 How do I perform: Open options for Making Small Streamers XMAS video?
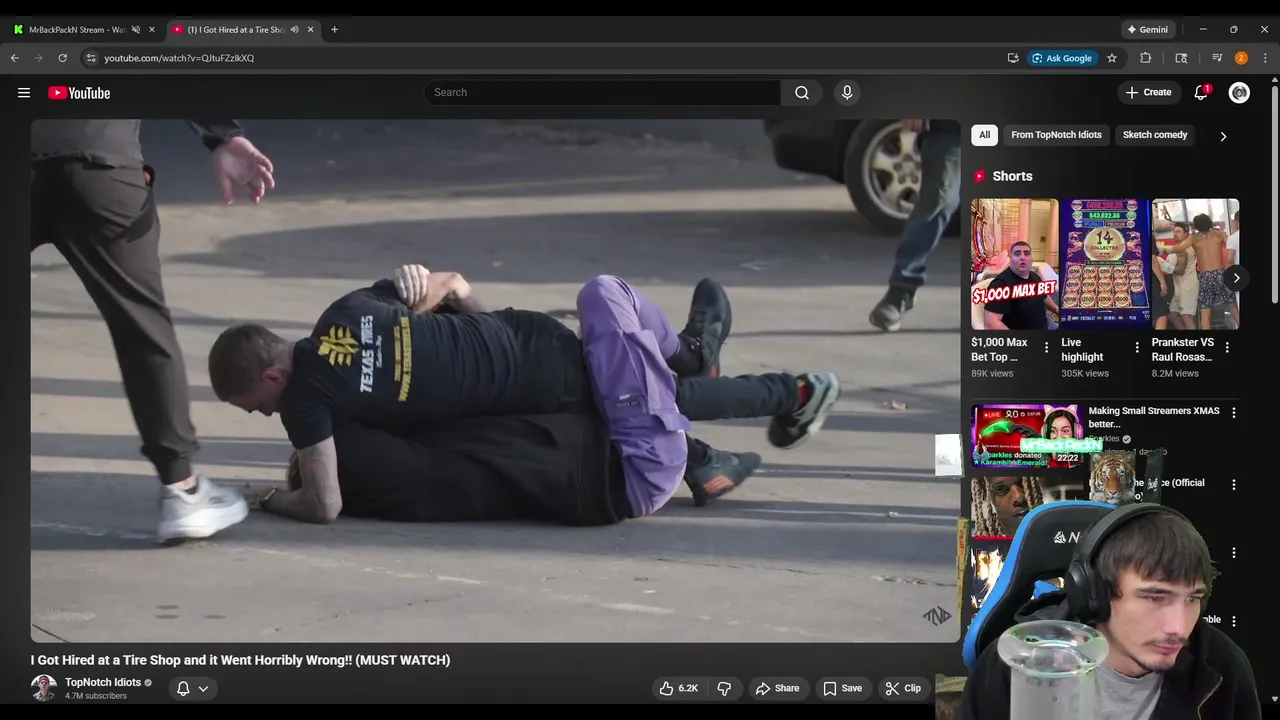[1233, 413]
